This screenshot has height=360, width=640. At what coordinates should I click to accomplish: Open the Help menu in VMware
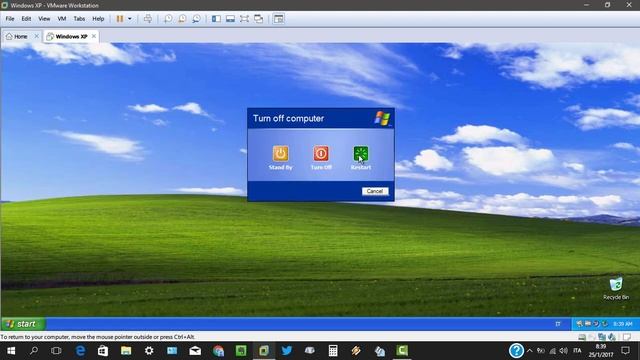click(x=98, y=19)
